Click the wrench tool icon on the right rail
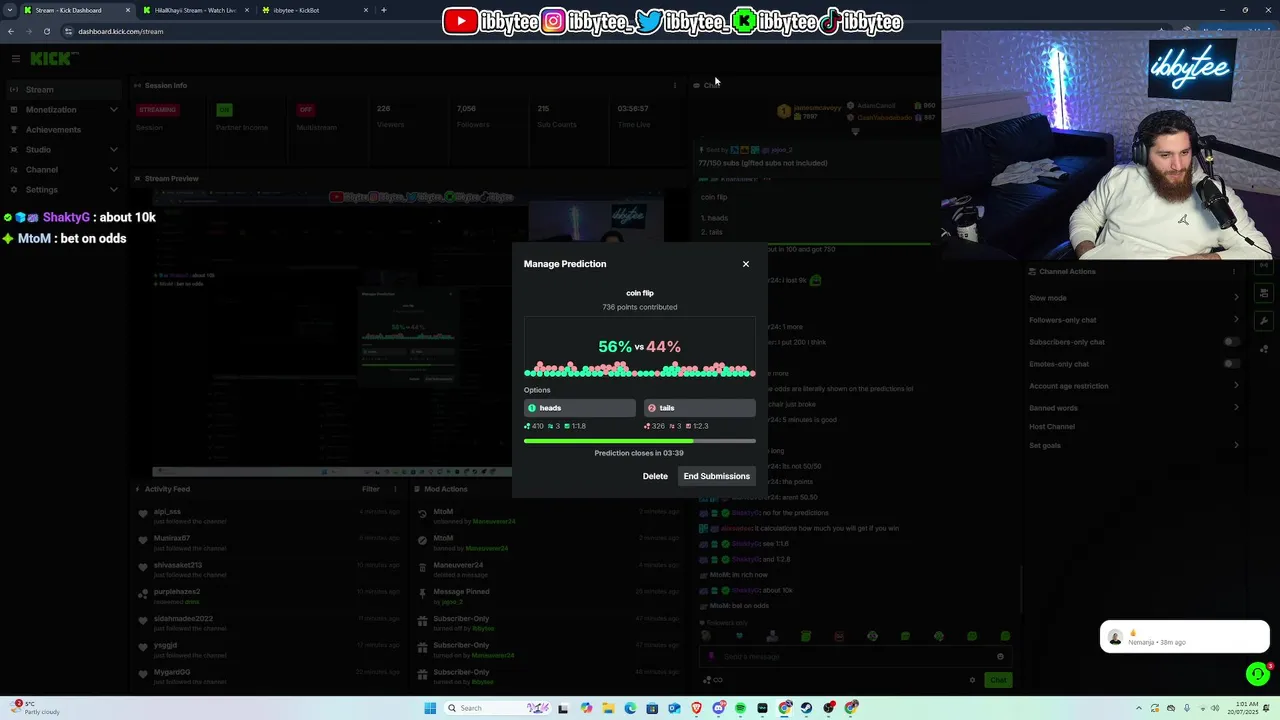This screenshot has width=1280, height=720. (1264, 321)
